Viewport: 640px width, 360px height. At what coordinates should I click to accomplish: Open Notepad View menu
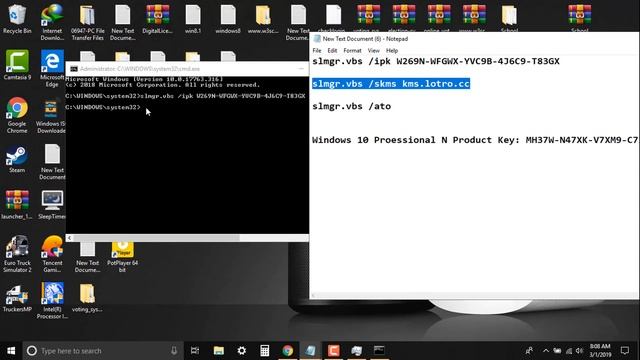tap(373, 51)
